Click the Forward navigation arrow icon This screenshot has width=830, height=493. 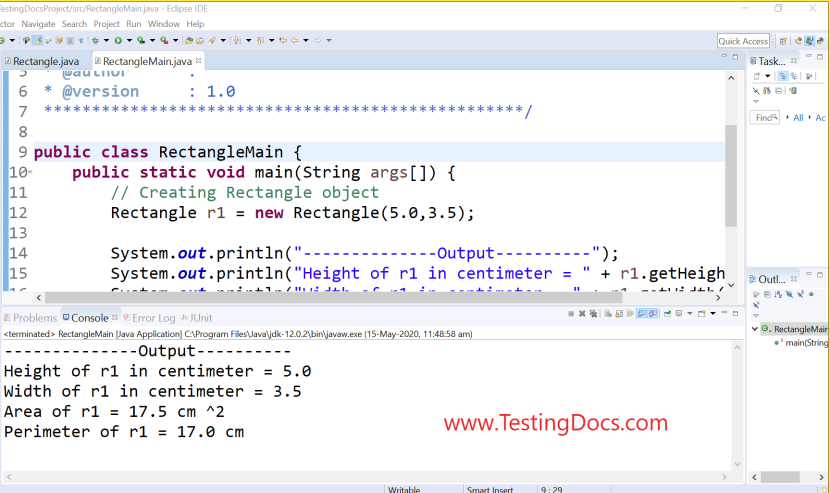[x=318, y=40]
